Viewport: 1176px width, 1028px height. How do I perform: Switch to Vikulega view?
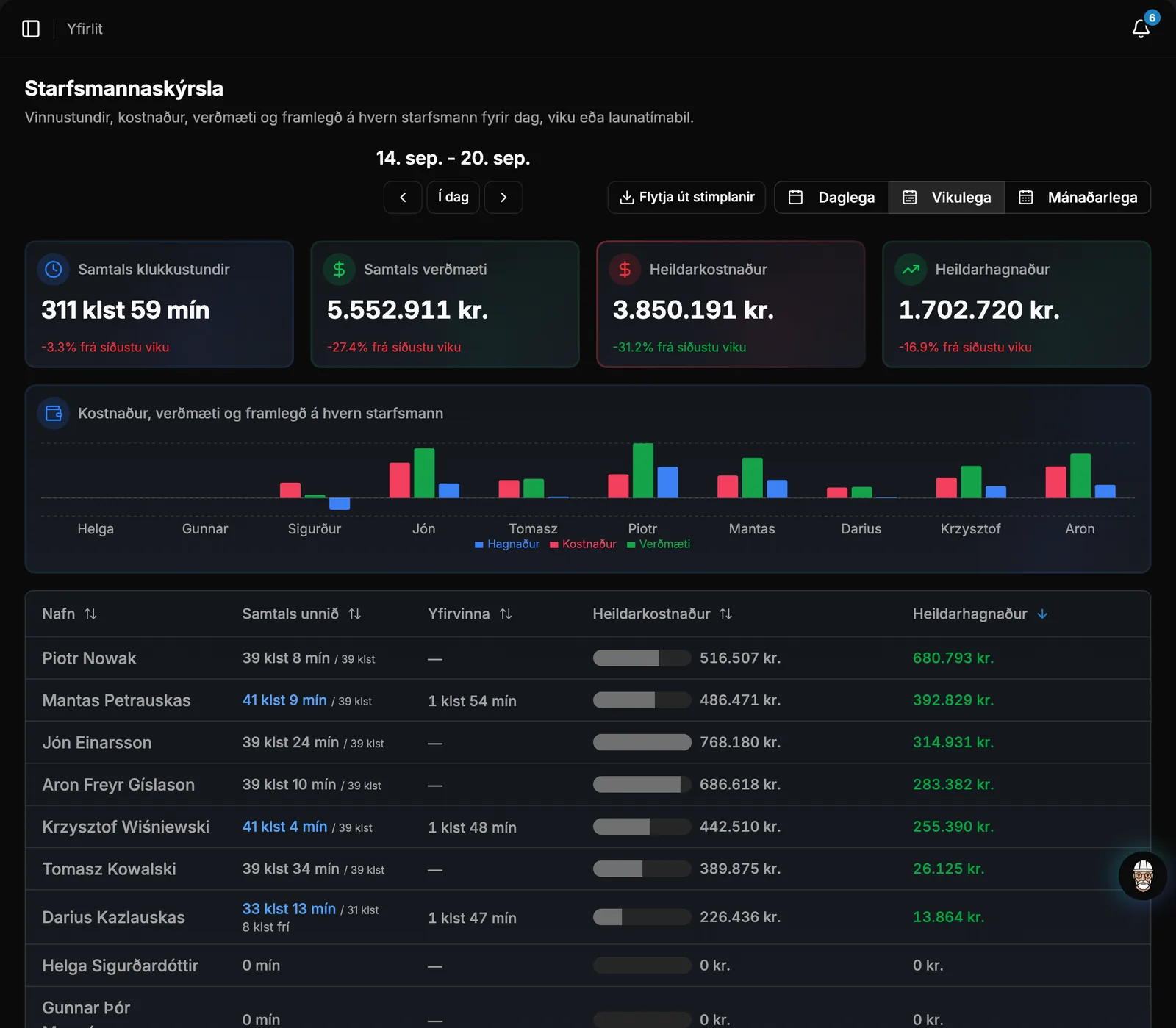tap(947, 197)
